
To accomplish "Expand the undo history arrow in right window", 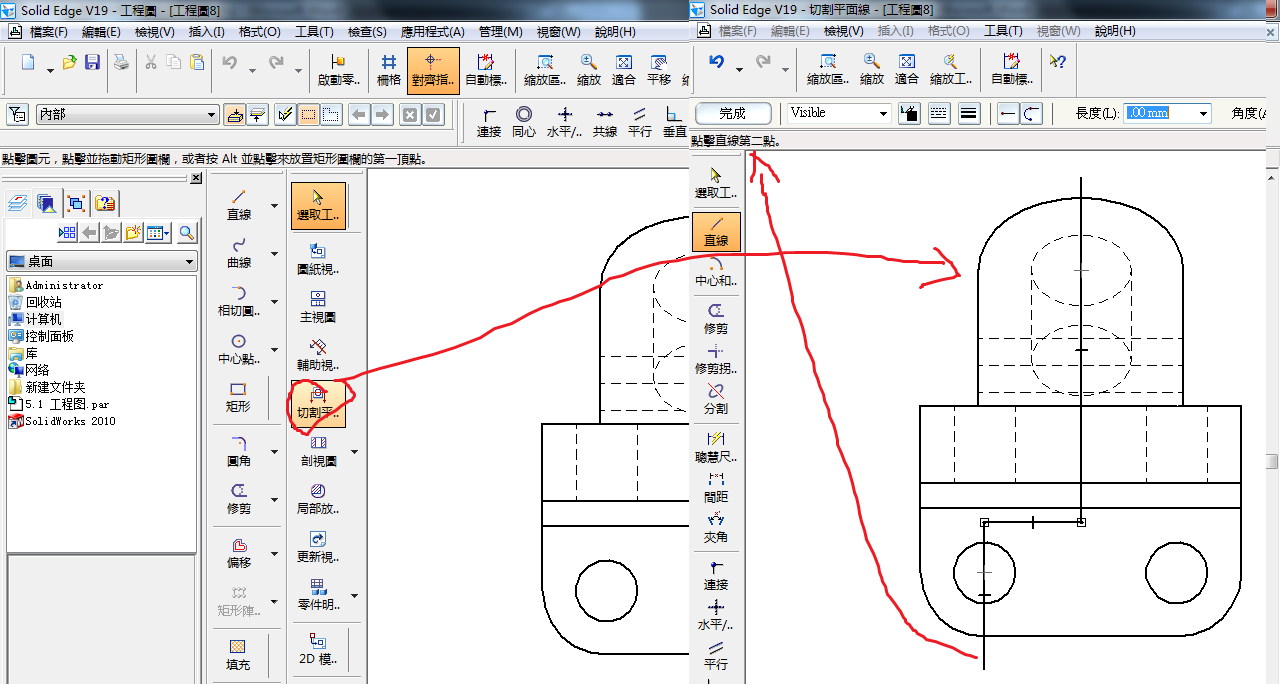I will (x=739, y=68).
